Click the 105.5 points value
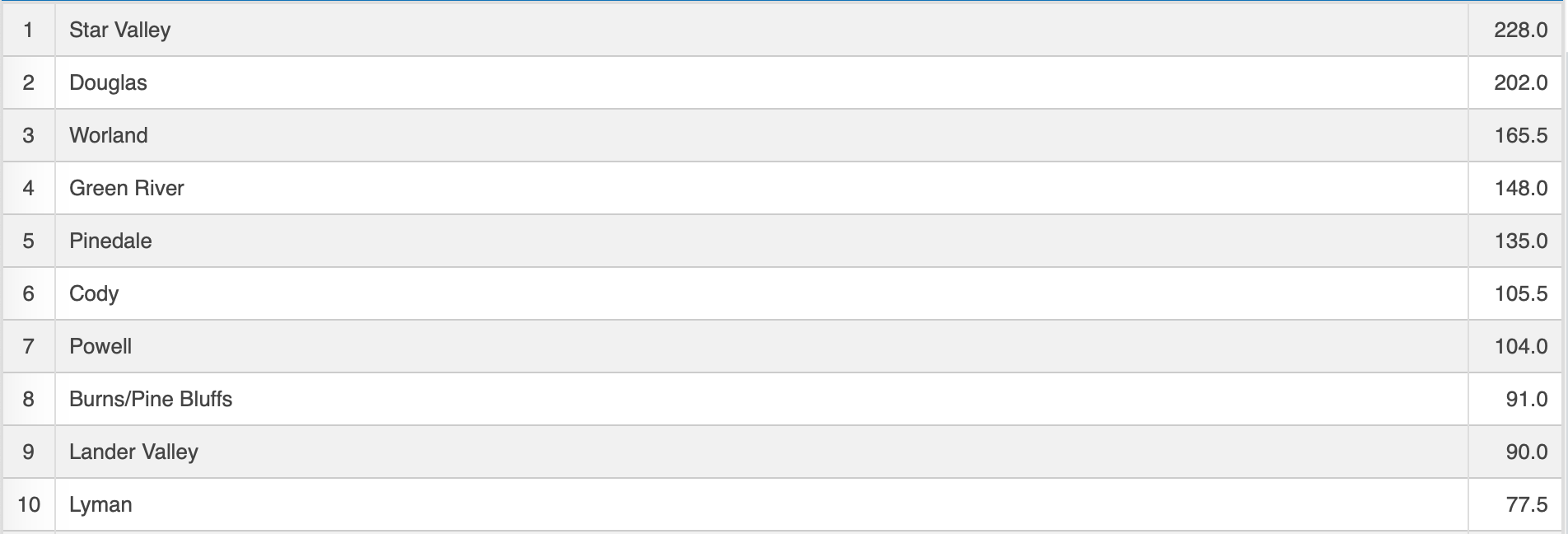The height and width of the screenshot is (534, 1568). point(1520,293)
